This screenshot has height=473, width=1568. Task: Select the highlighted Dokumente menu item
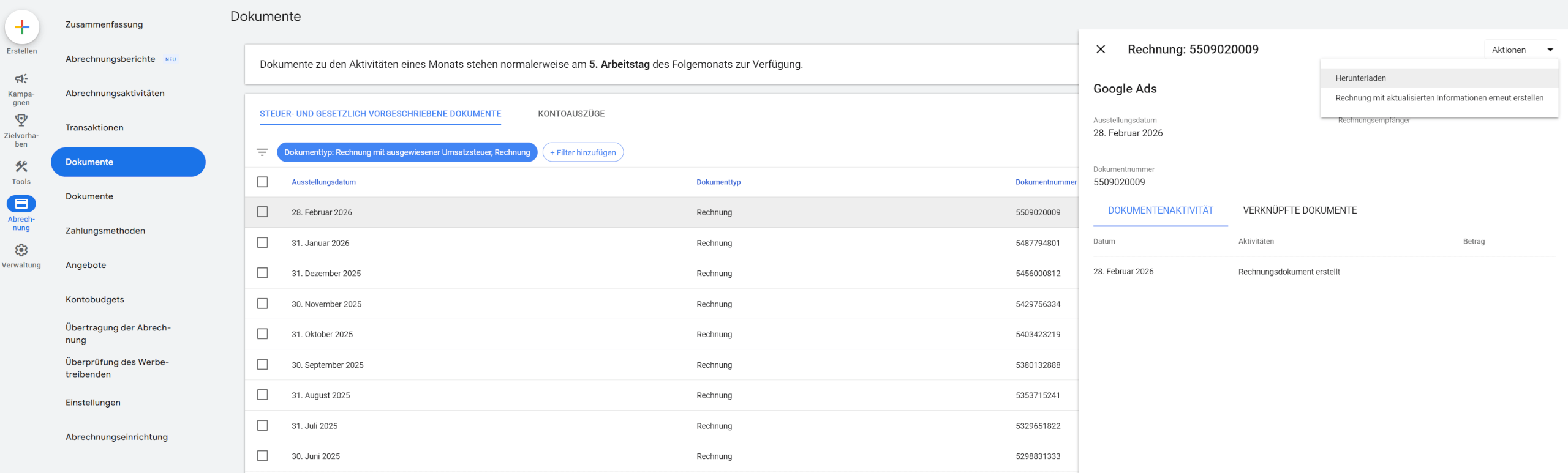click(128, 162)
